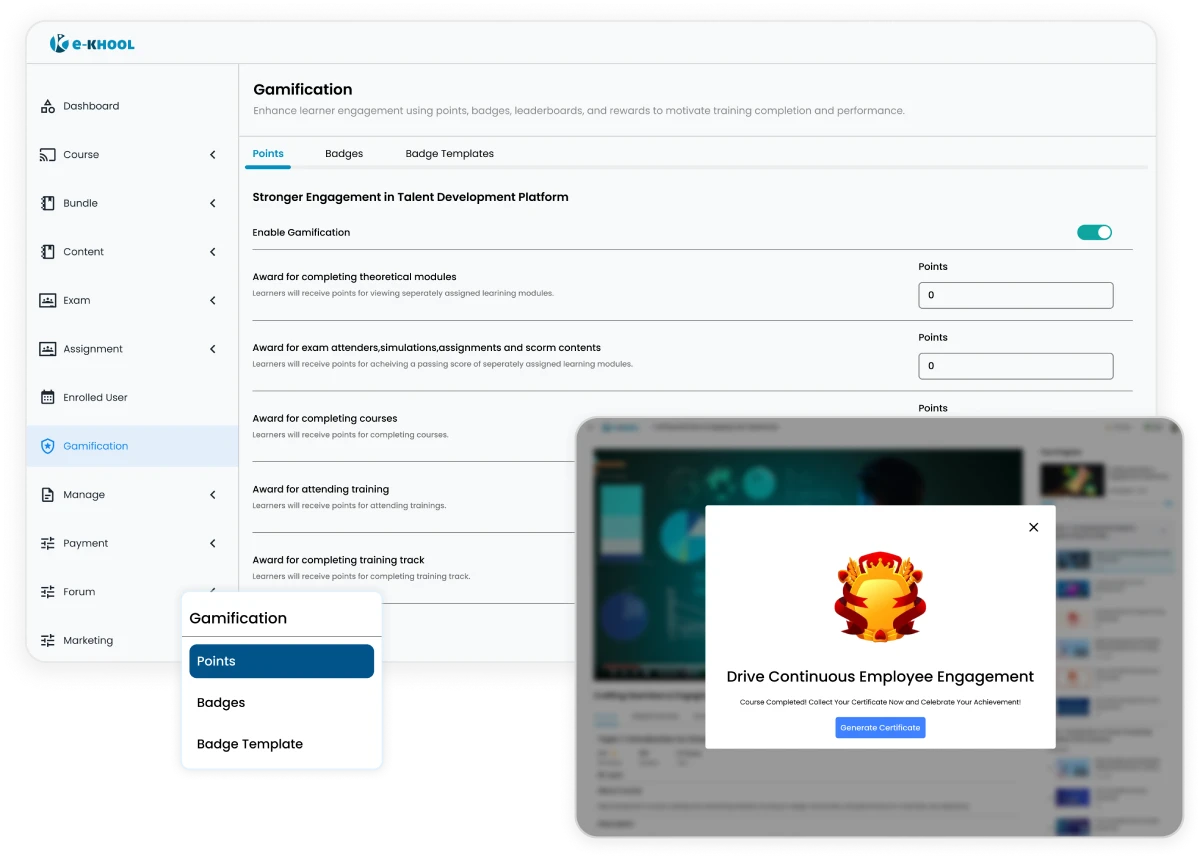1200x857 pixels.
Task: Expand the Manage menu chevron
Action: 212,495
